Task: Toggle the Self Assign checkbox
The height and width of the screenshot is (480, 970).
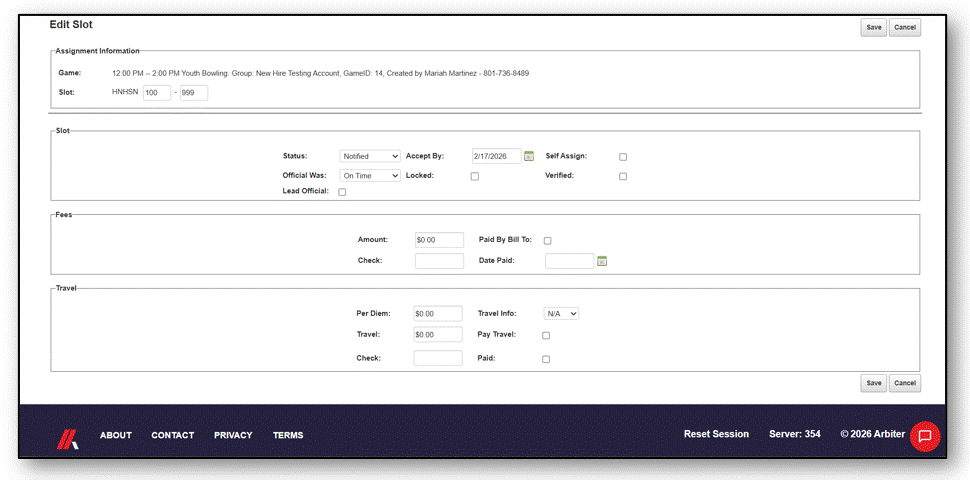Action: (623, 157)
